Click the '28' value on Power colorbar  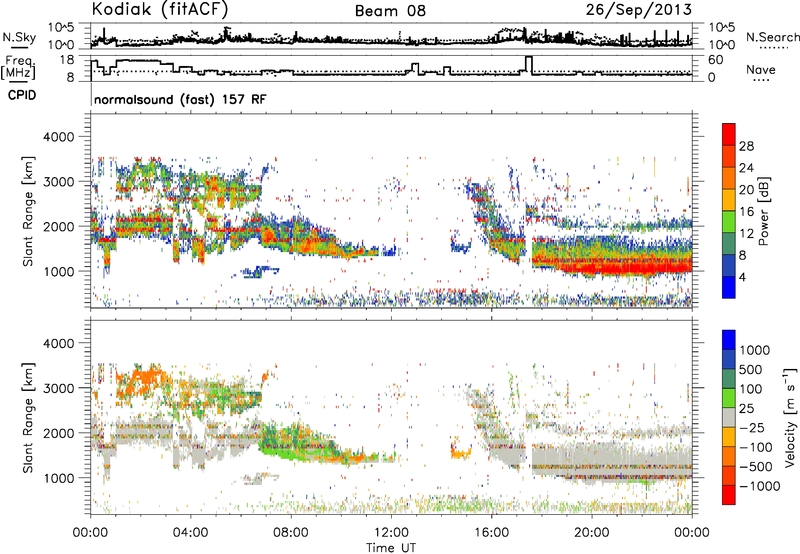click(746, 146)
